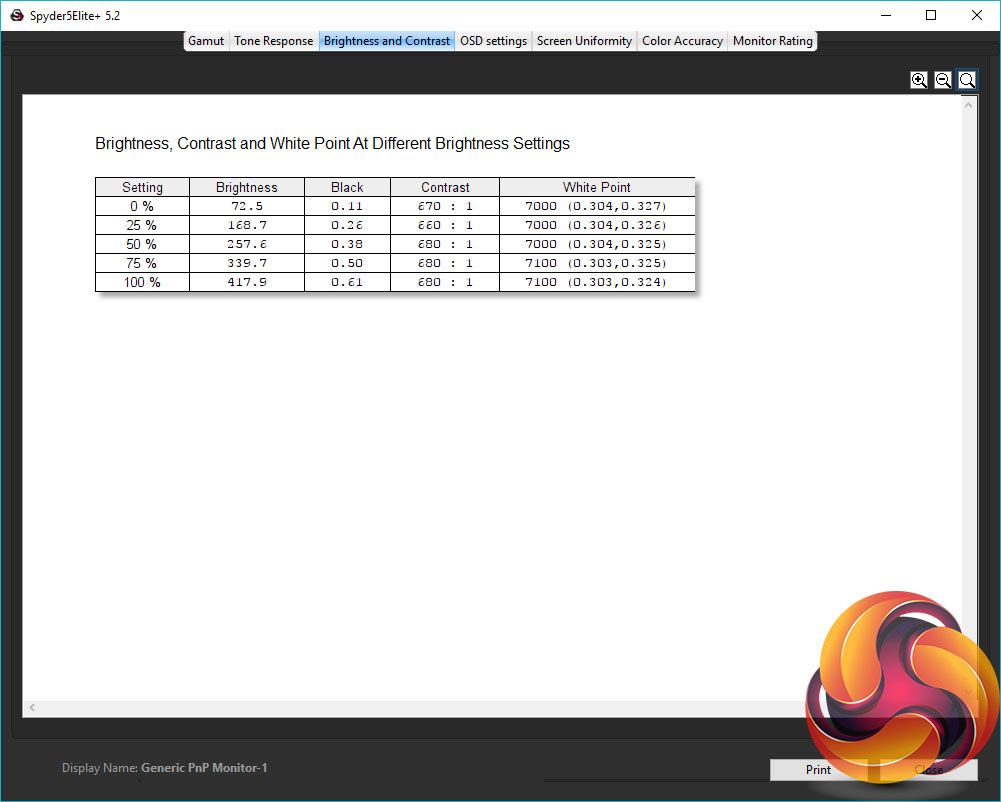Viewport: 1001px width, 802px height.
Task: Click the horizontal scrollbar track under the report
Action: [x=421, y=707]
